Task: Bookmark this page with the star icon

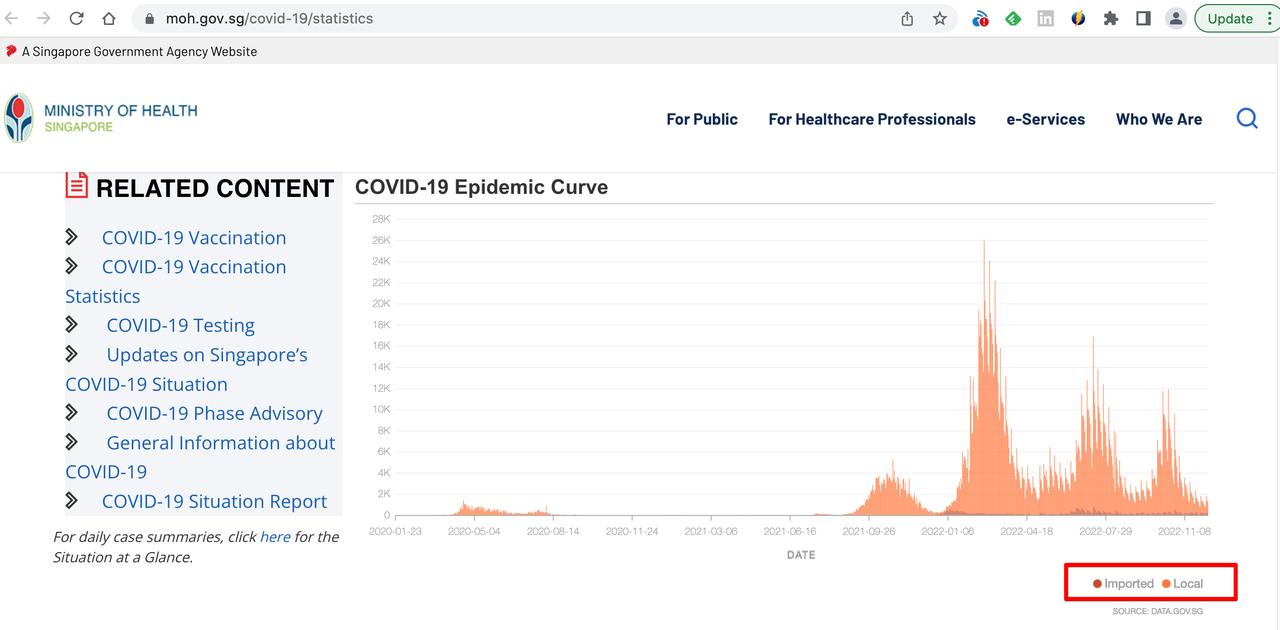Action: pyautogui.click(x=940, y=18)
